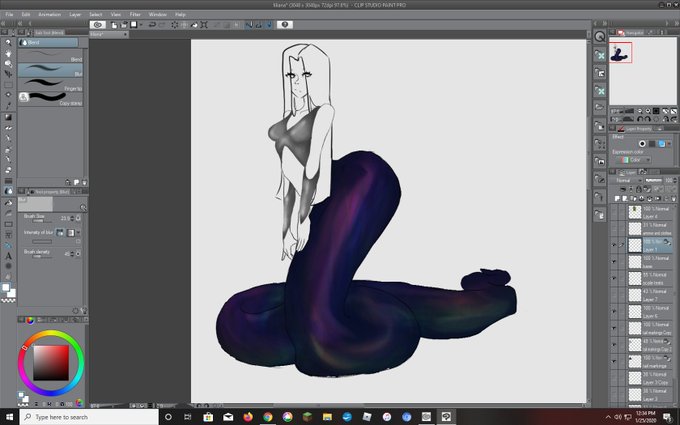The width and height of the screenshot is (680, 425).
Task: Switch to the Navigator tab
Action: coord(631,33)
